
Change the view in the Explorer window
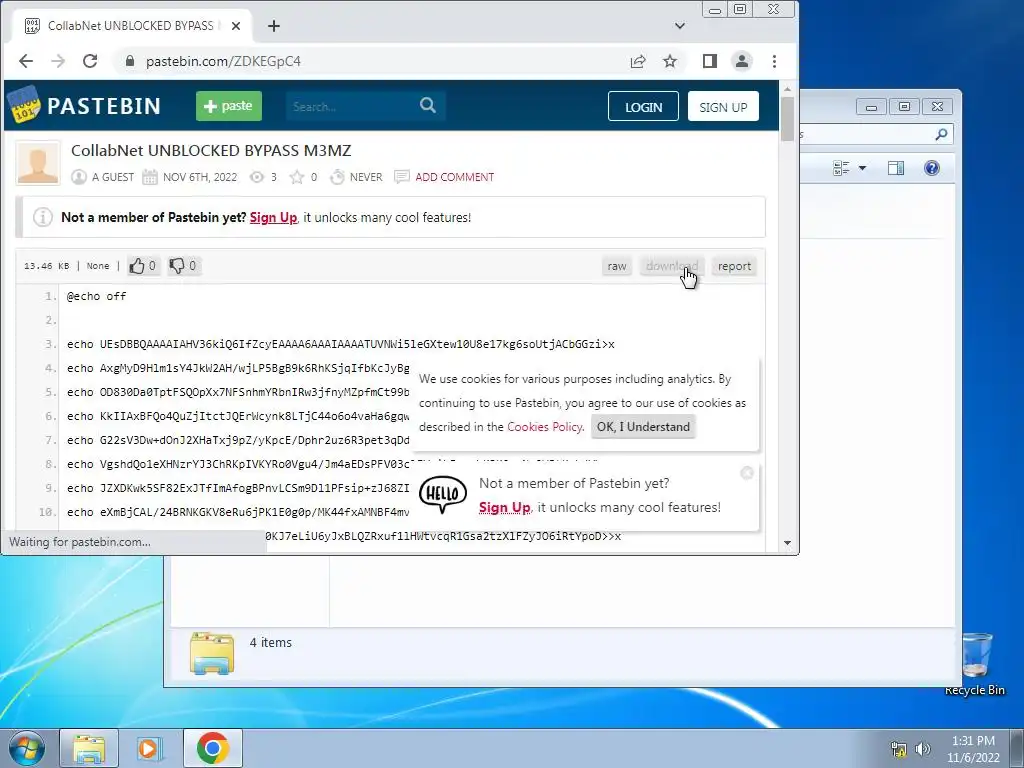pos(841,168)
